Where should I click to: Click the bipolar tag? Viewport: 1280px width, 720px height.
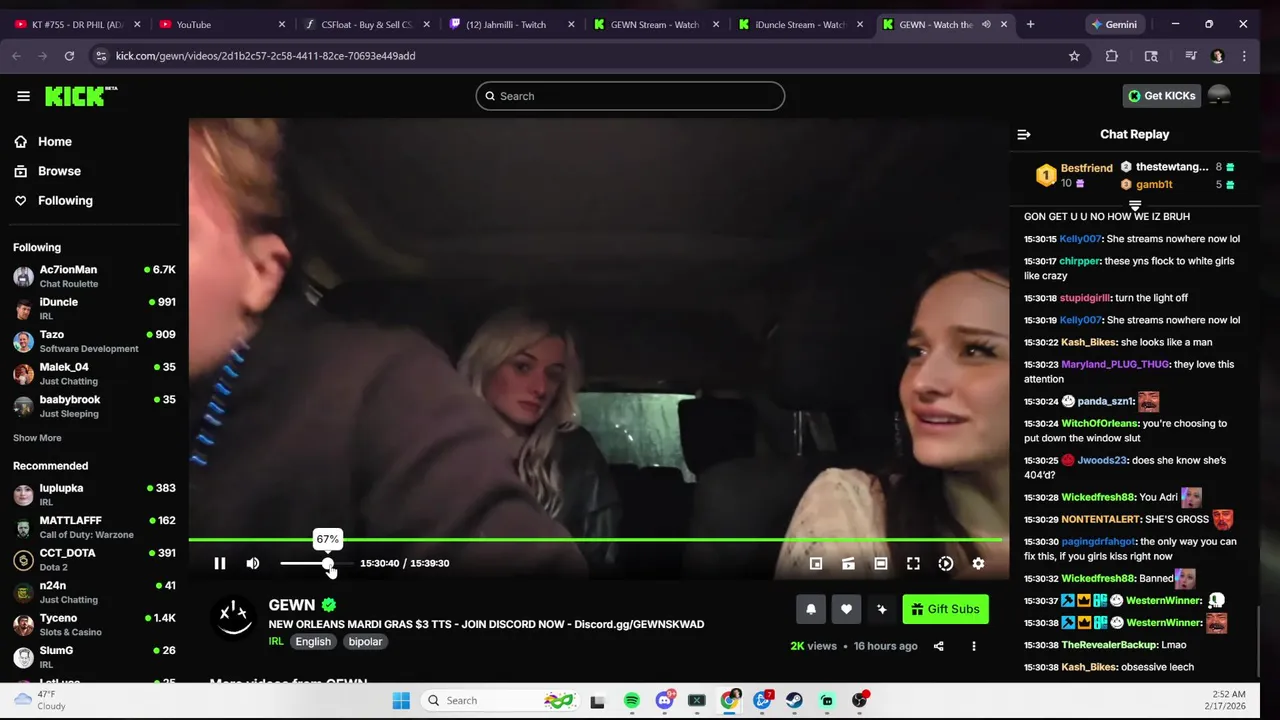pos(365,642)
